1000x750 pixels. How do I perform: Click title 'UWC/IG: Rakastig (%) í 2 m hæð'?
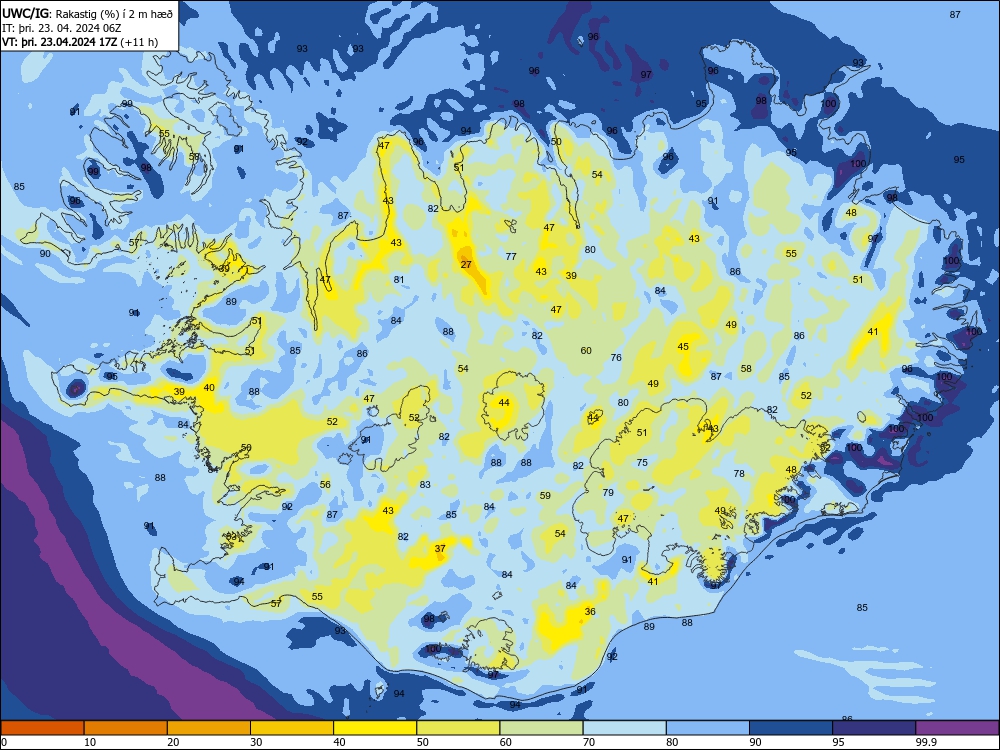(87, 13)
